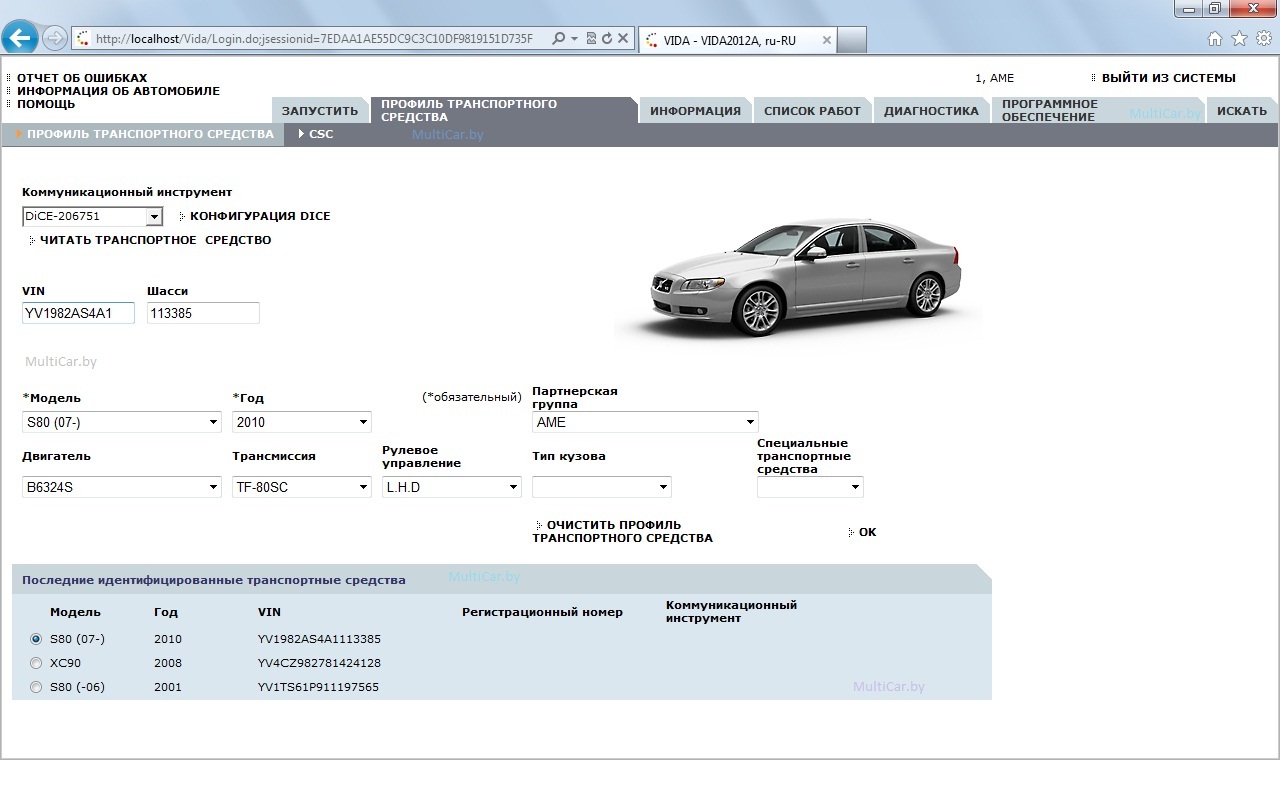Viewport: 1280px width, 800px height.
Task: Close the VIDA2012A browser tab
Action: (826, 41)
